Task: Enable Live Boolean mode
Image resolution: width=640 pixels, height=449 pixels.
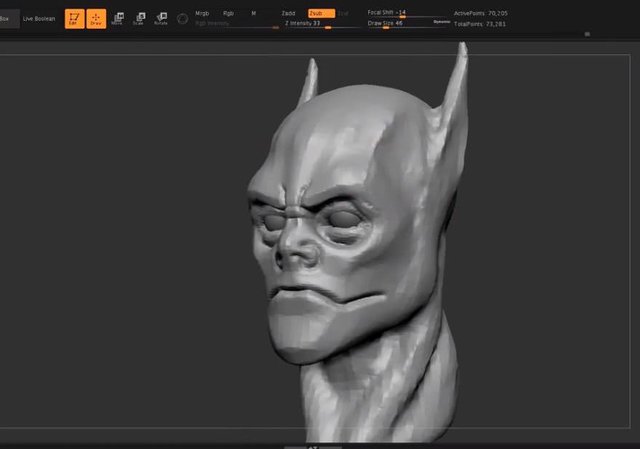Action: (39, 19)
